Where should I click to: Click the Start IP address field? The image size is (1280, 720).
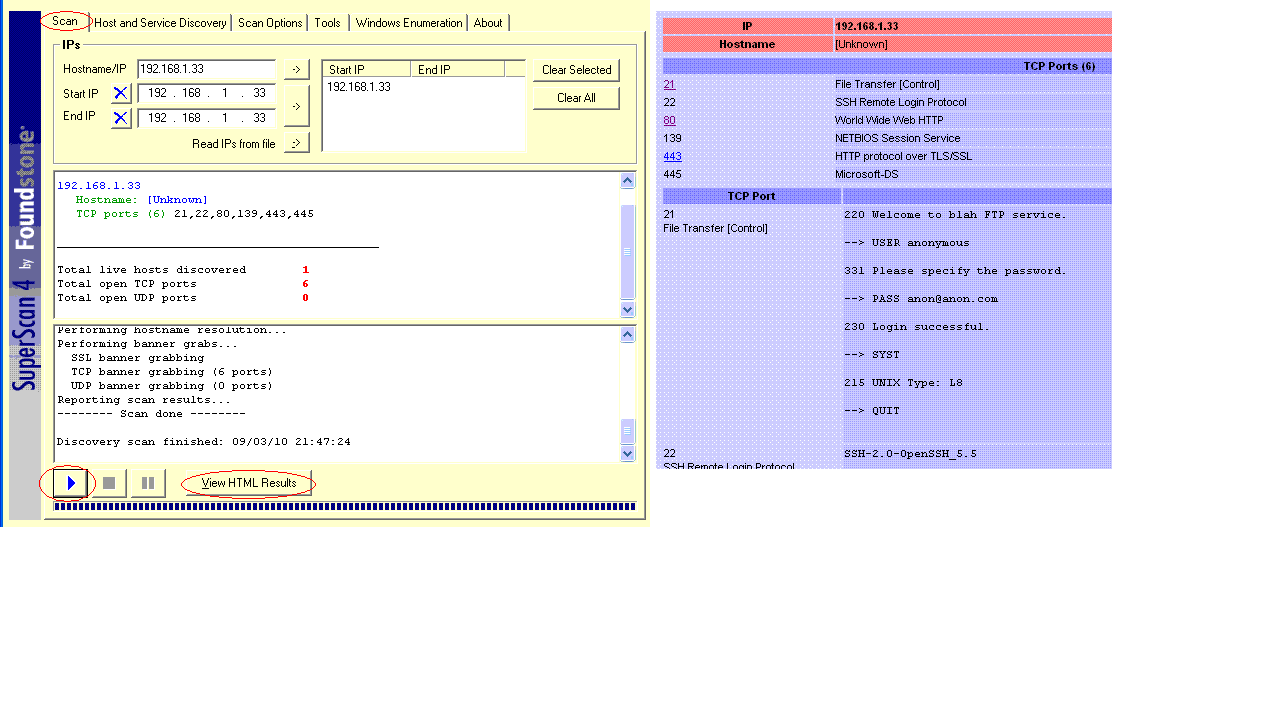click(206, 93)
